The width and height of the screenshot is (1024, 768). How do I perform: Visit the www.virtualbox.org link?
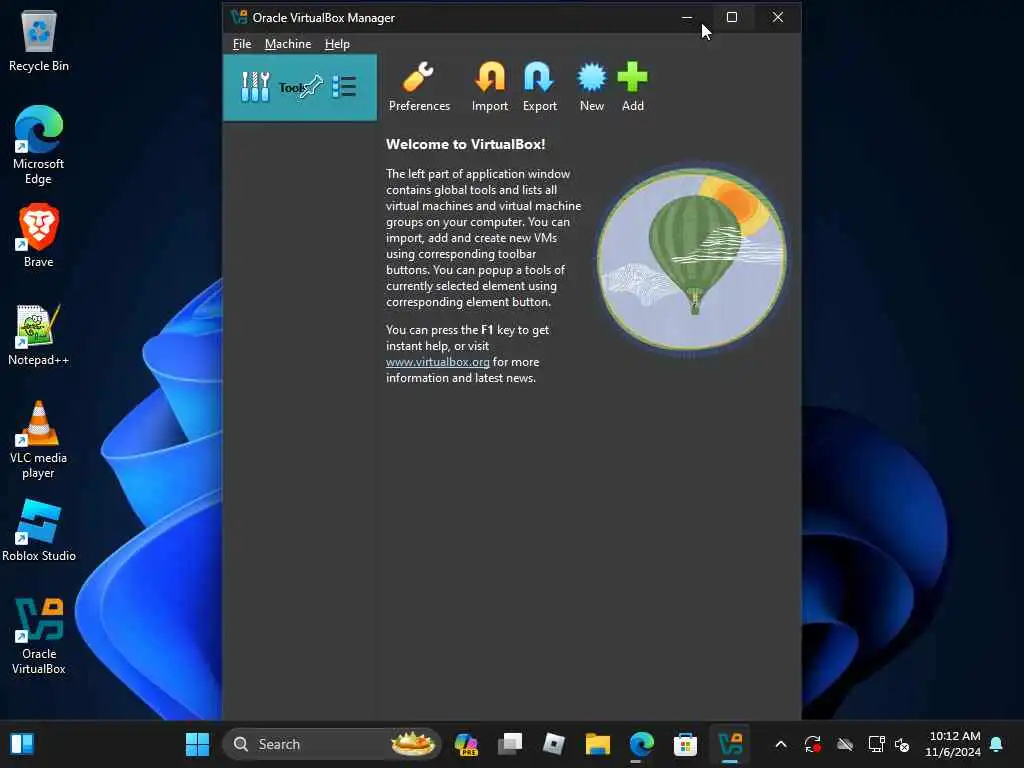438,362
